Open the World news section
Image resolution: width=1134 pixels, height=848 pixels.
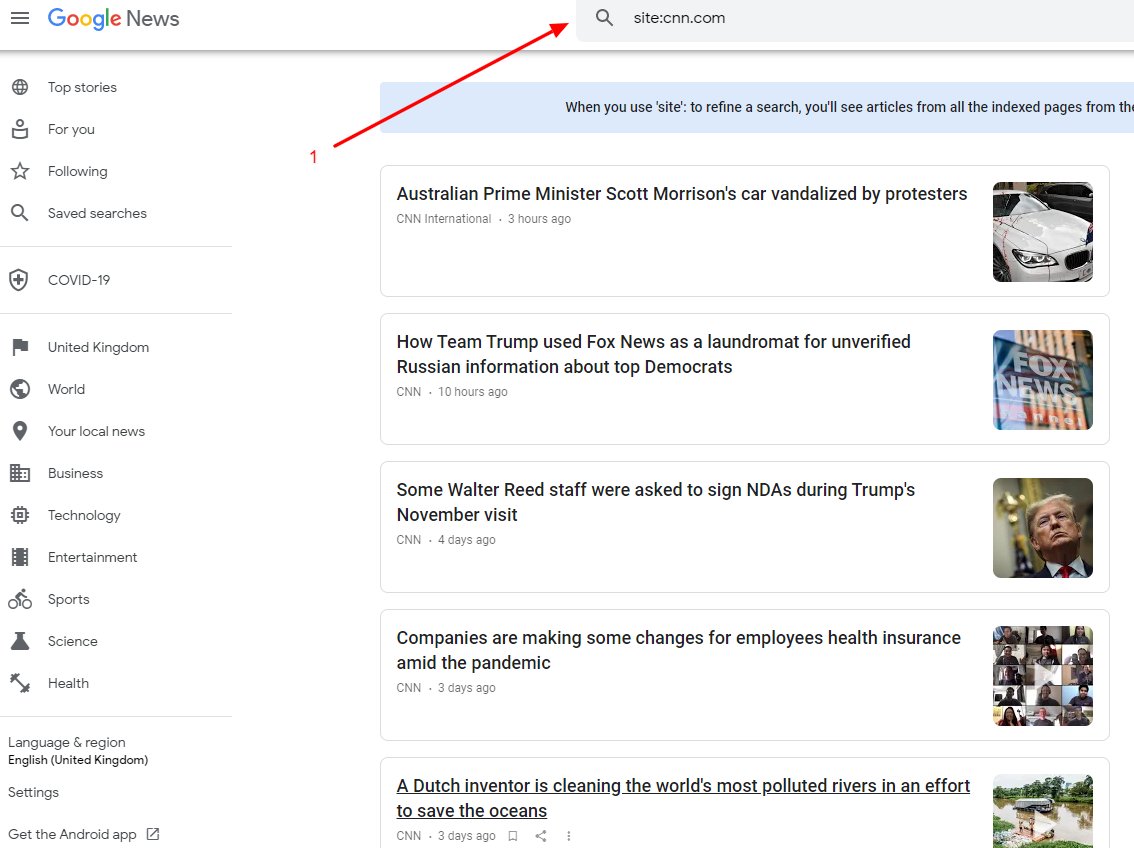66,389
